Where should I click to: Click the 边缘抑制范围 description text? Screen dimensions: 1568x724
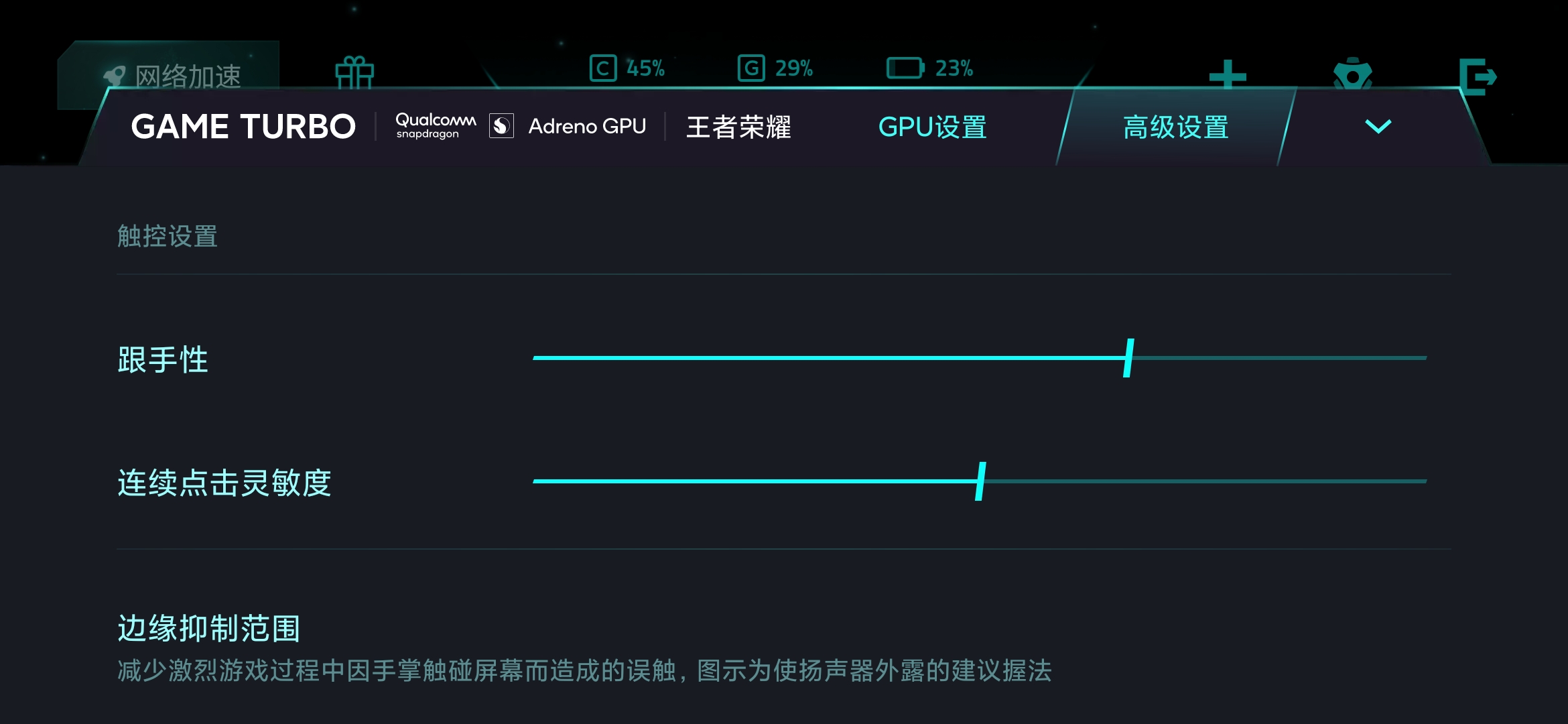click(584, 670)
